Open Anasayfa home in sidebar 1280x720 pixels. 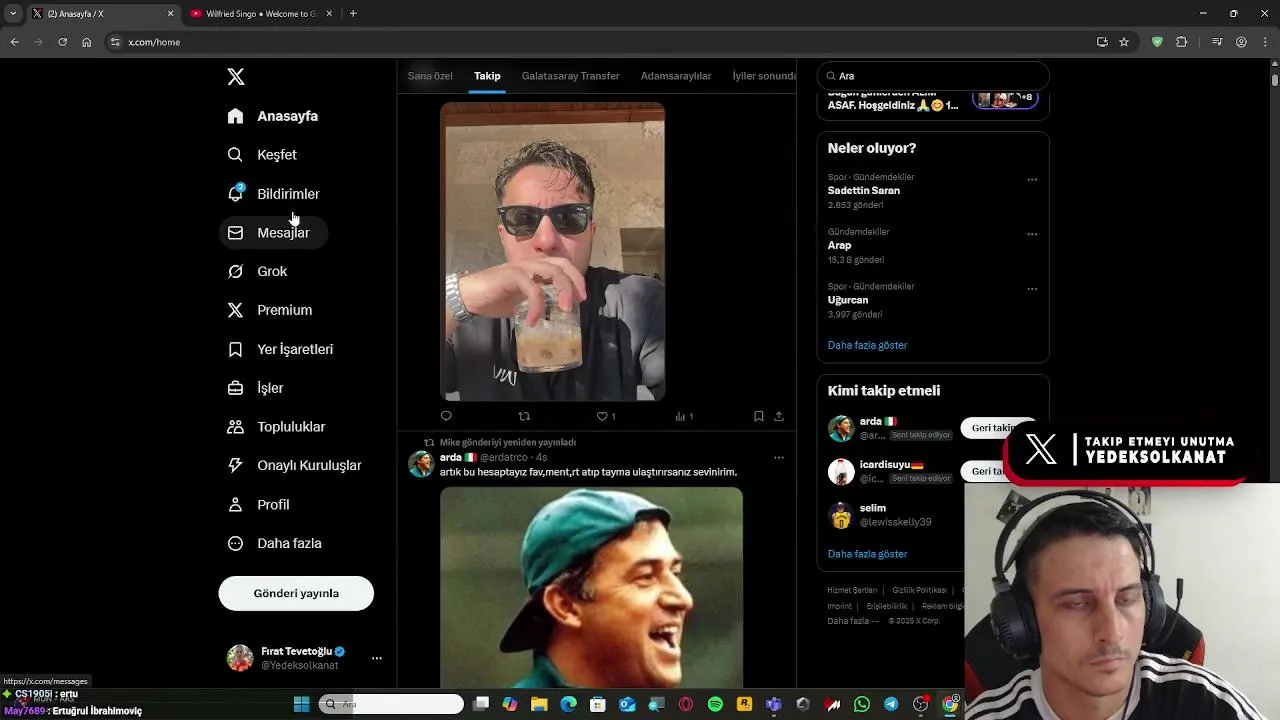tap(272, 116)
